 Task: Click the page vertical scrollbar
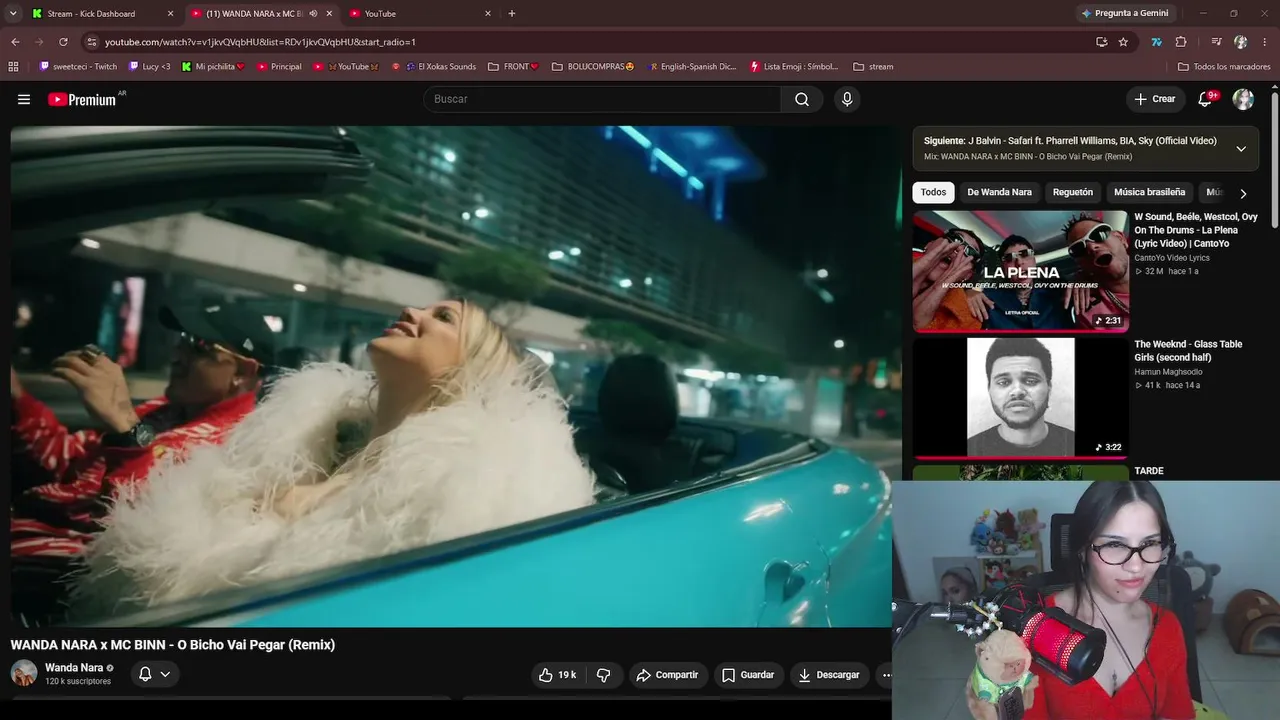1275,160
